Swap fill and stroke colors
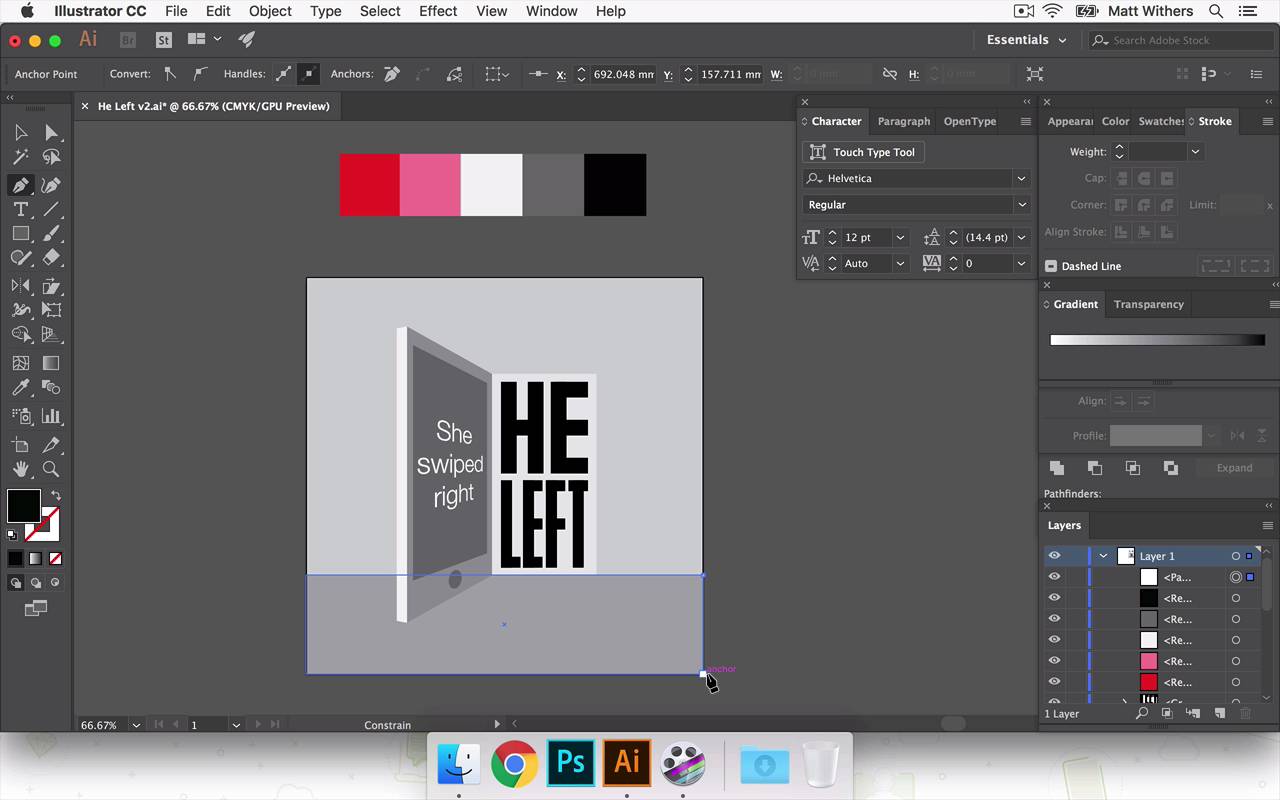This screenshot has width=1280, height=800. point(56,495)
